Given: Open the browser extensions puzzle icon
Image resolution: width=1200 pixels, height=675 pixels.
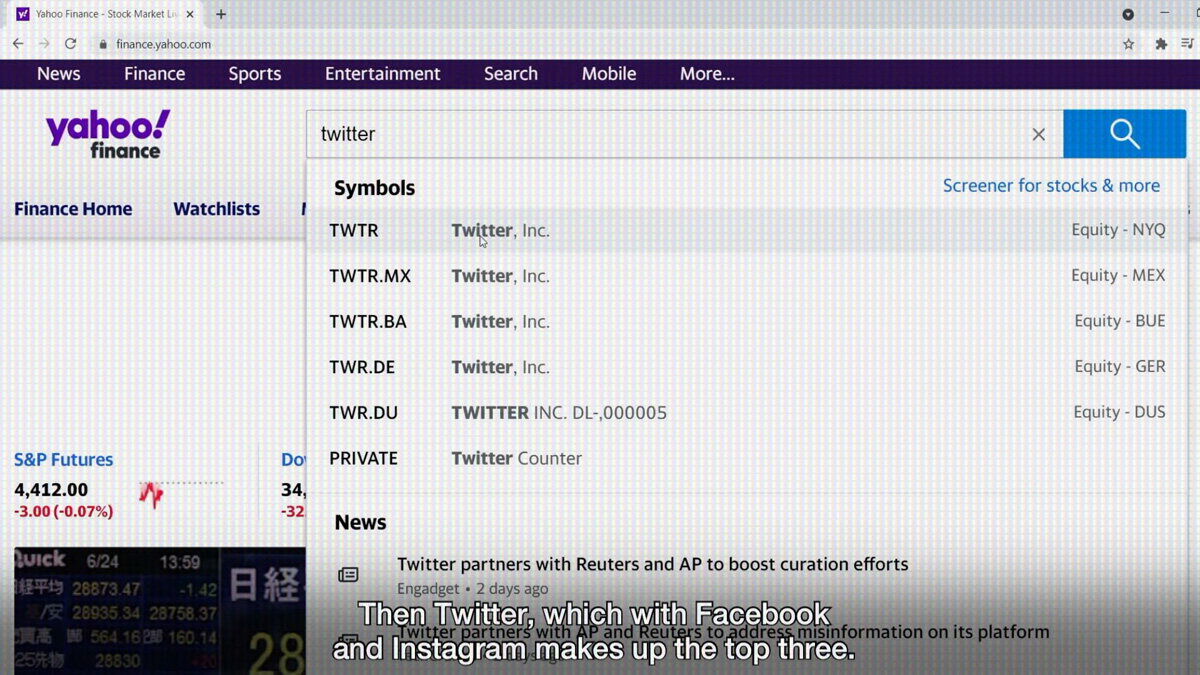Looking at the screenshot, I should (x=1160, y=44).
